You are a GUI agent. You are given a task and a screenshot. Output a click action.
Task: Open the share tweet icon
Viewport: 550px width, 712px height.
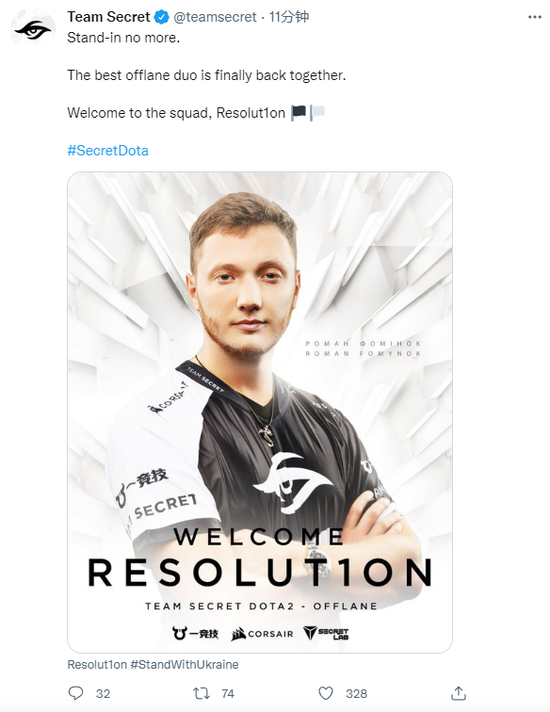point(459,693)
